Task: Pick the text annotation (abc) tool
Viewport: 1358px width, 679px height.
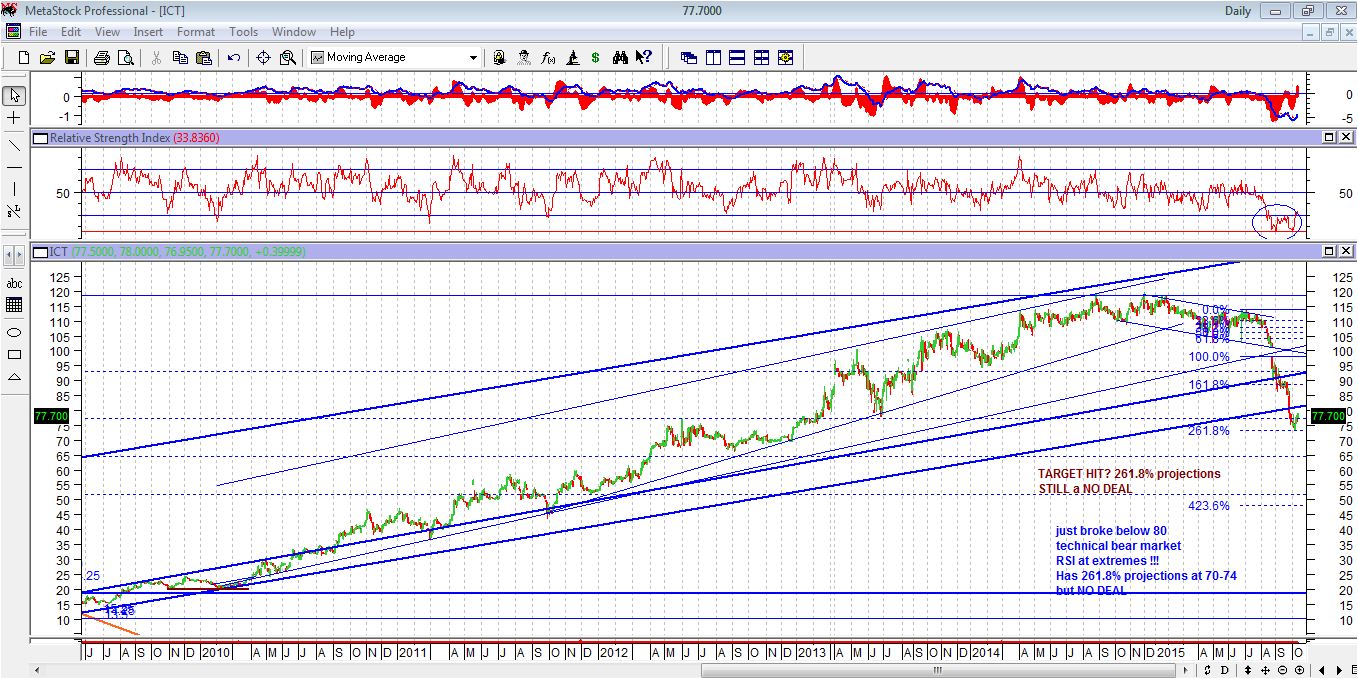Action: 12,283
